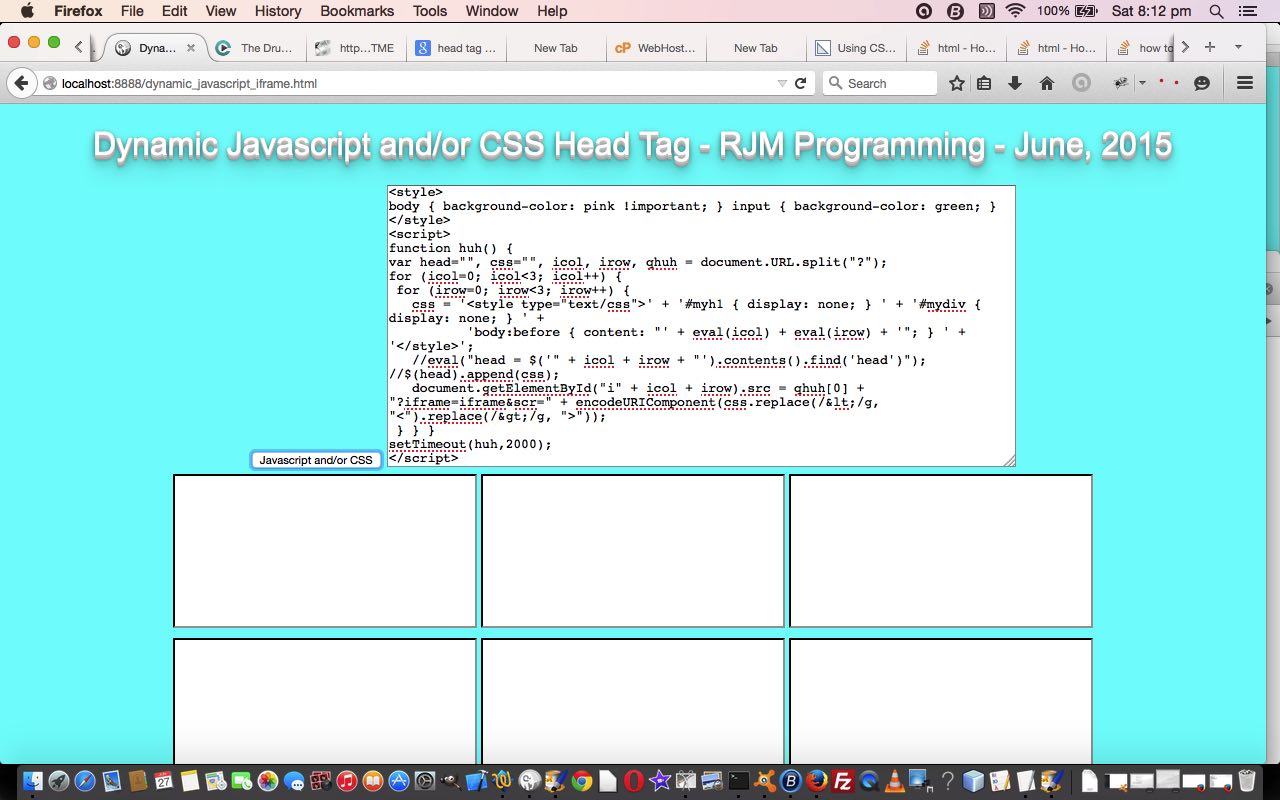Open a new tab with plus button
Viewport: 1280px width, 800px height.
point(1210,47)
